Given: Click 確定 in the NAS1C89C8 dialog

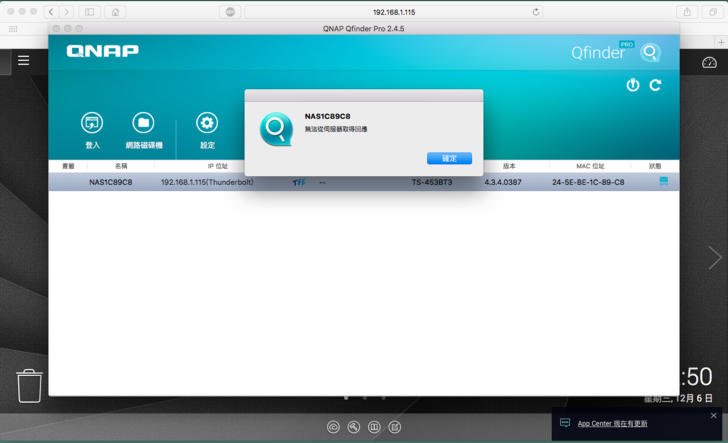Looking at the screenshot, I should pos(449,158).
